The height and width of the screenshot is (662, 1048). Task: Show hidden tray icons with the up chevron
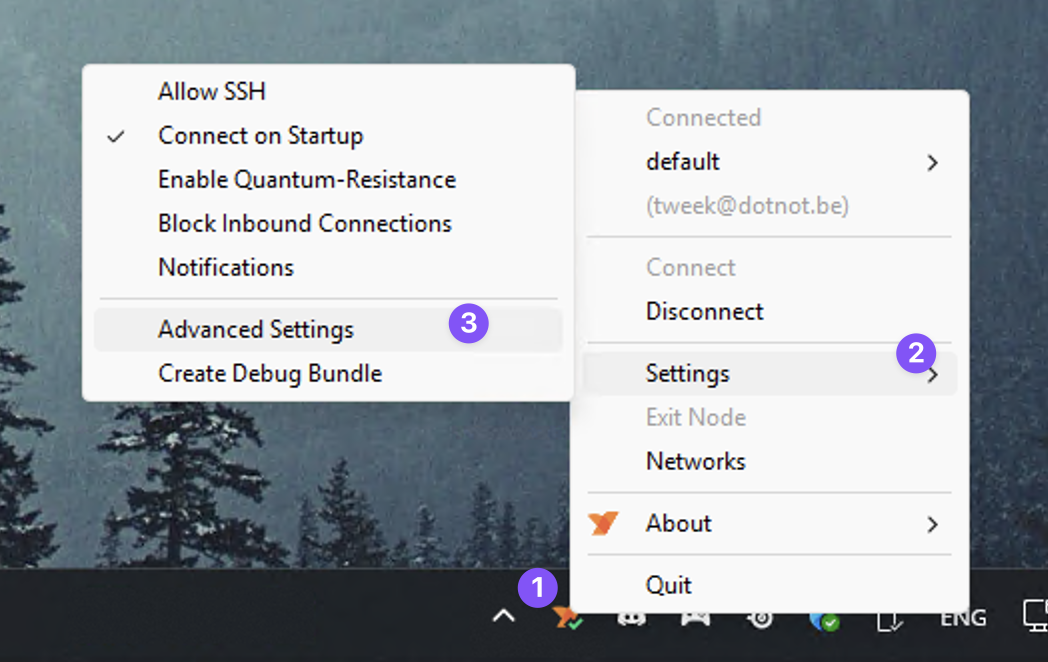click(x=504, y=616)
